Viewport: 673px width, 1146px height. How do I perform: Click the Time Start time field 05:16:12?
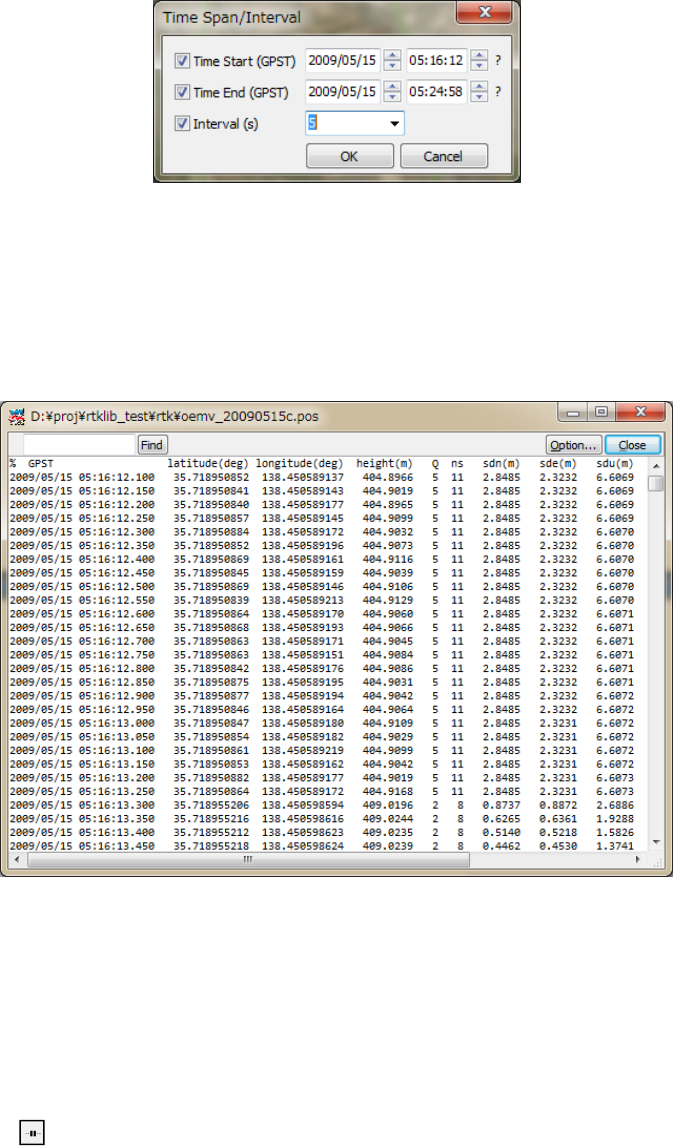436,61
